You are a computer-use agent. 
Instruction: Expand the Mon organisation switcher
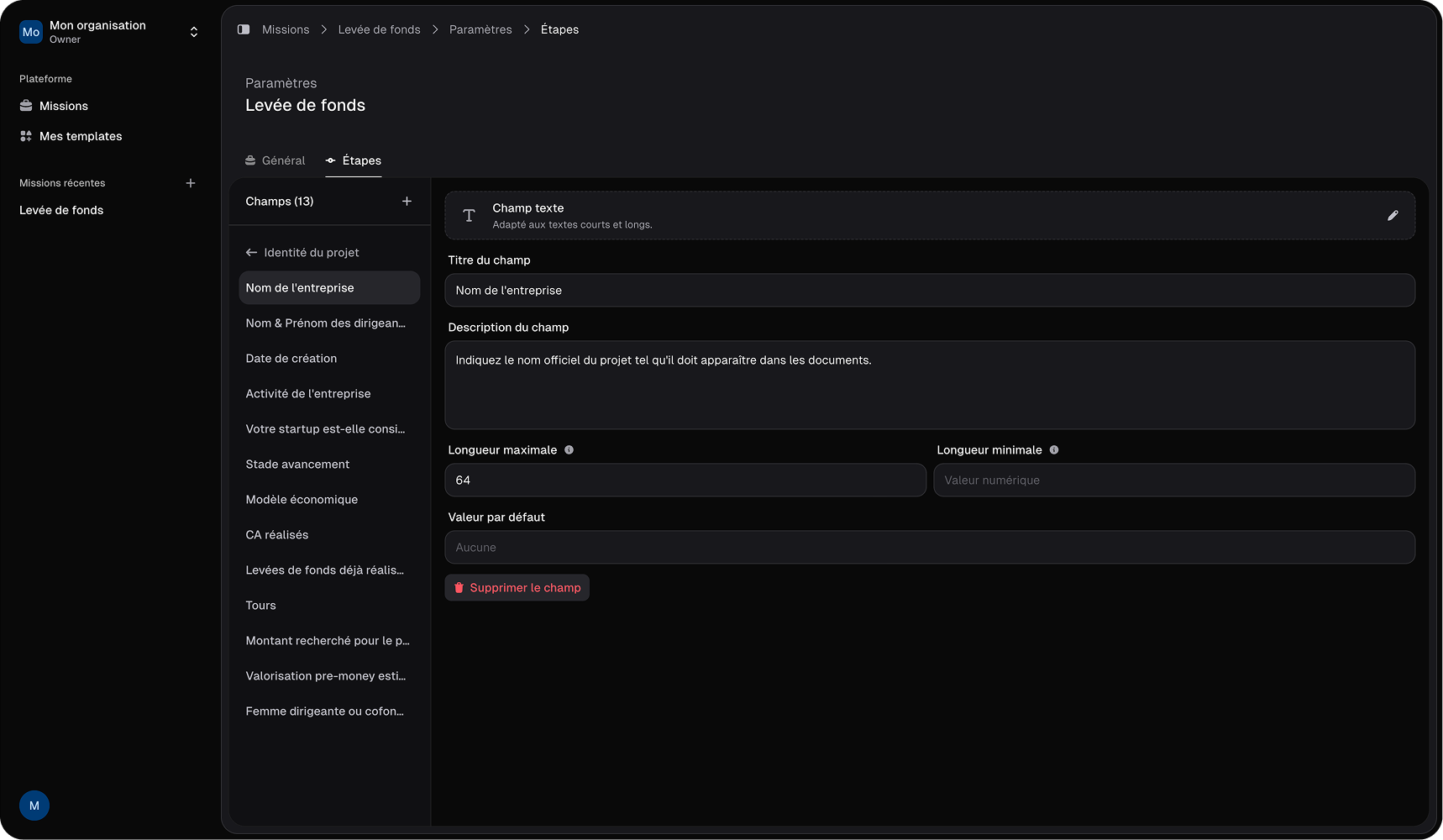(x=193, y=32)
